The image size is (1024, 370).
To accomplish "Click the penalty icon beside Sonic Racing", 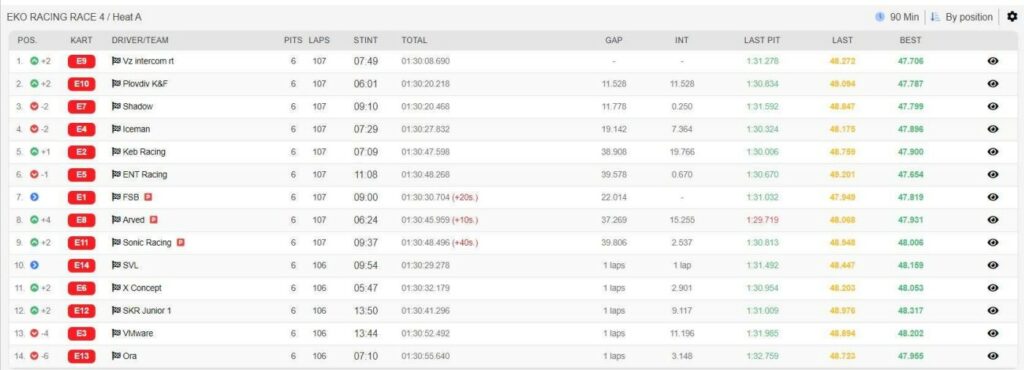I will coord(181,243).
